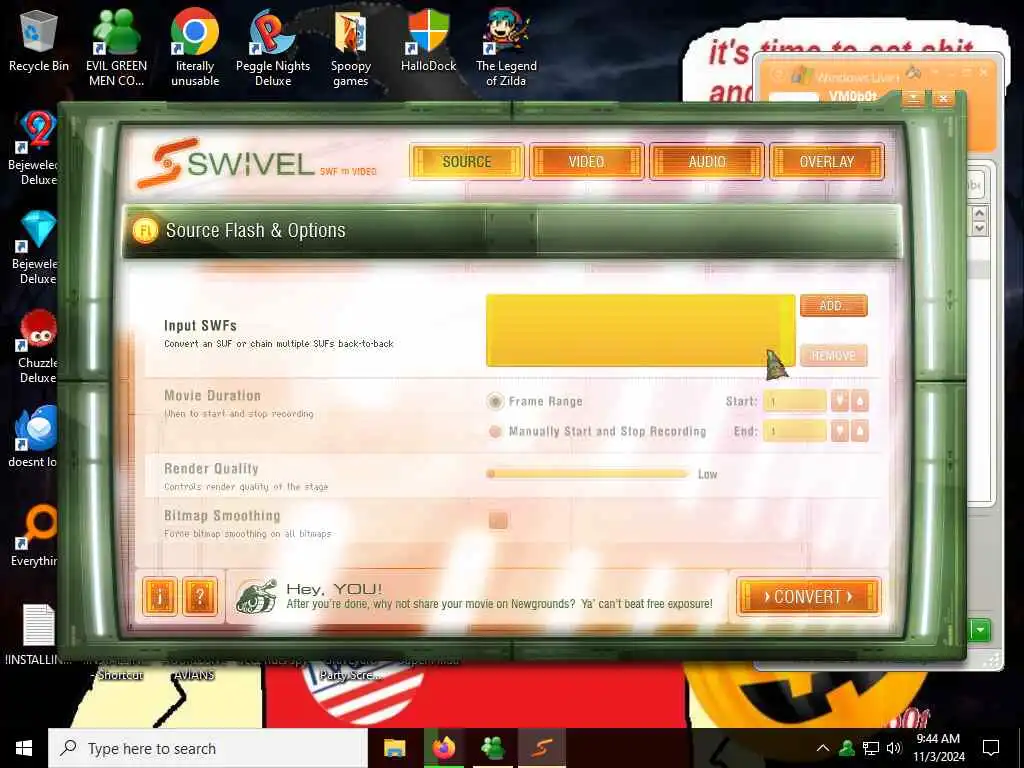
Task: Open Firefox from the taskbar
Action: click(x=443, y=748)
